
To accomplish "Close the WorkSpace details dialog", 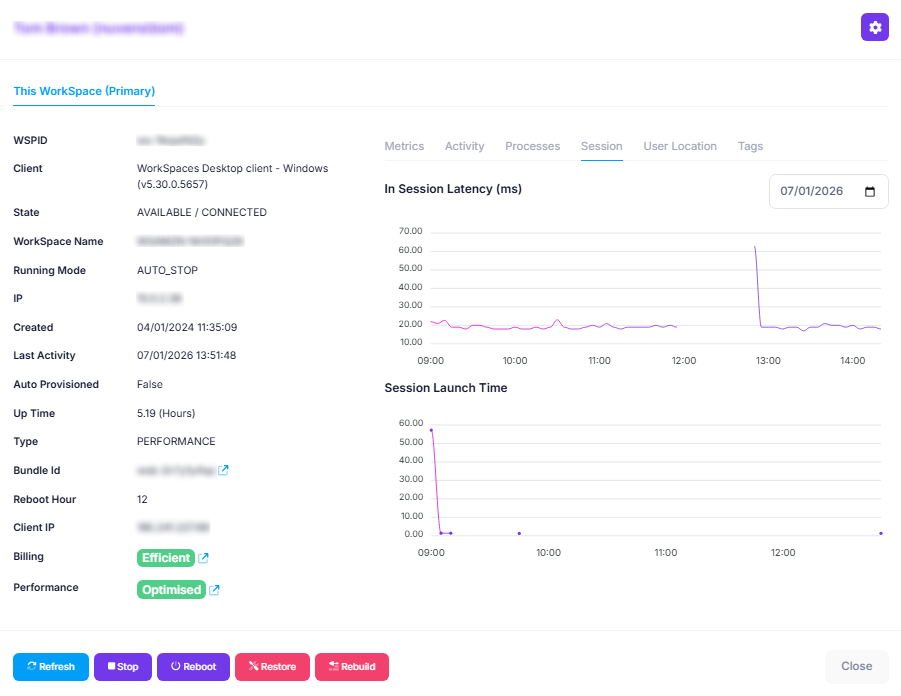I will coord(856,666).
